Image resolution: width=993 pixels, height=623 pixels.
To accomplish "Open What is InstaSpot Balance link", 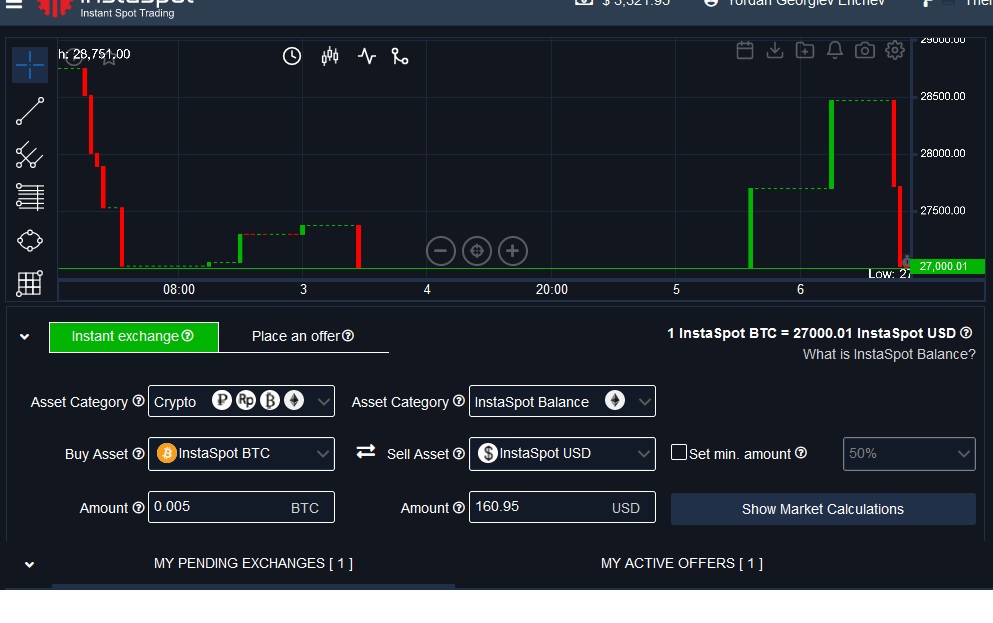I will tap(889, 355).
